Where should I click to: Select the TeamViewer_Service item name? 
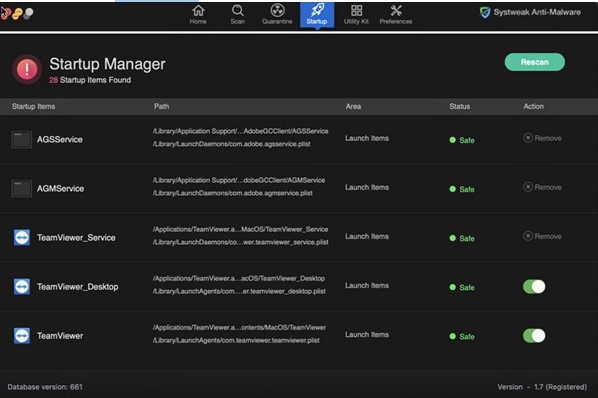click(x=76, y=238)
